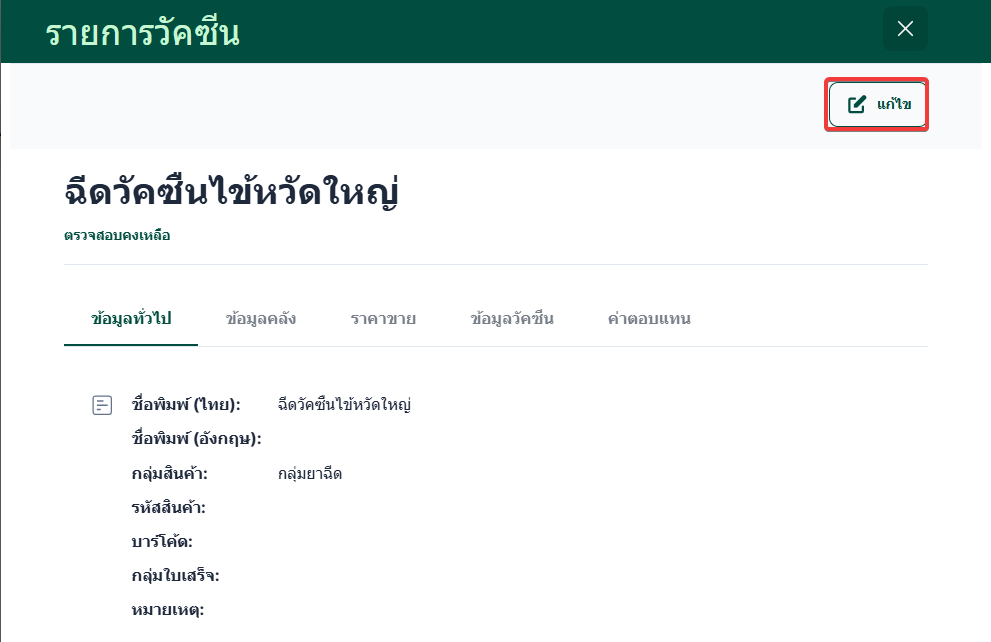This screenshot has height=642, width=991.
Task: Open the ตรวจสอบคงเหลือ link
Action: pos(117,236)
